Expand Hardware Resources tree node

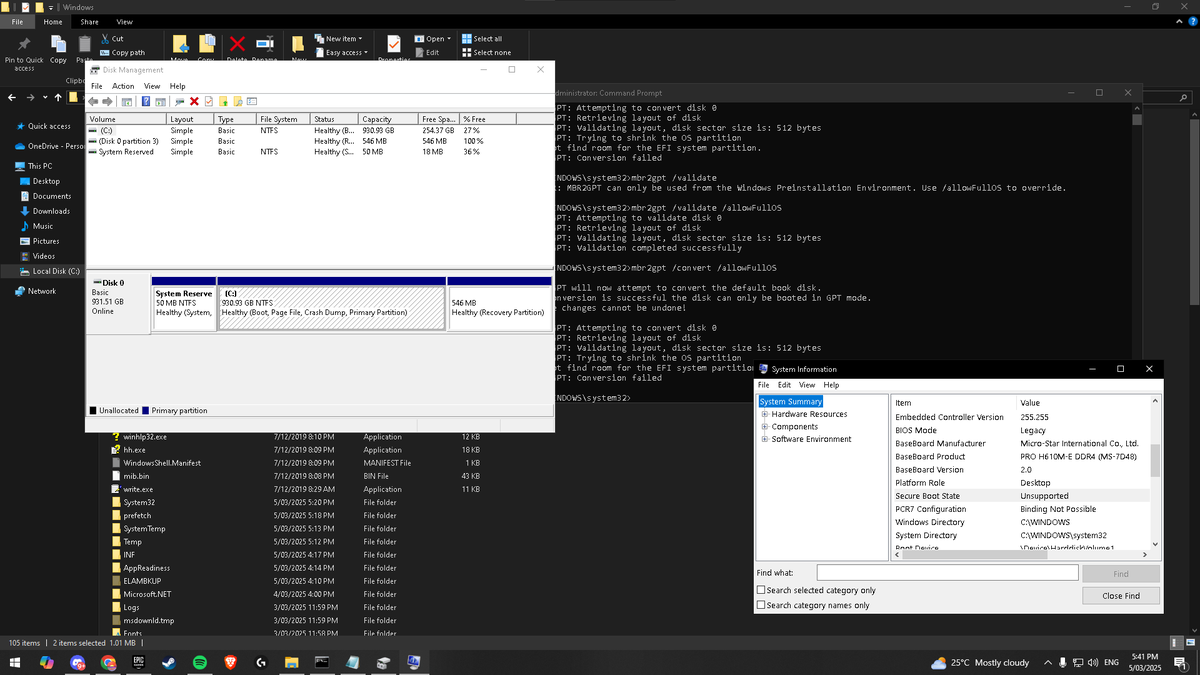765,414
